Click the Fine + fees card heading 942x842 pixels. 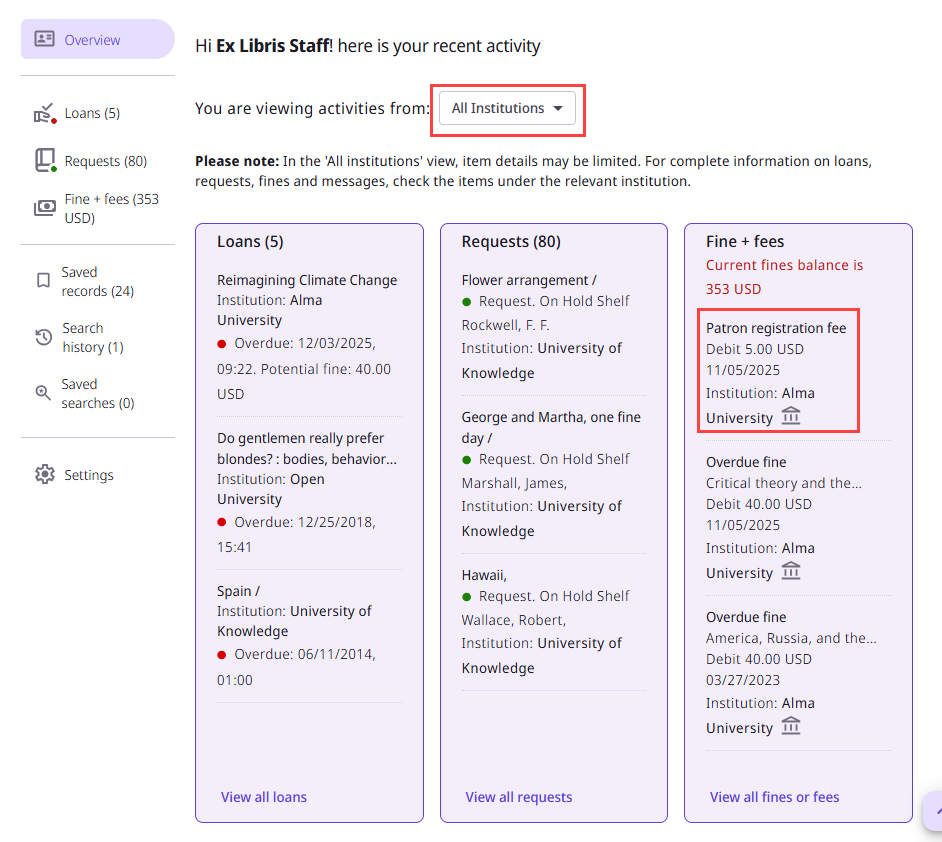(x=745, y=241)
